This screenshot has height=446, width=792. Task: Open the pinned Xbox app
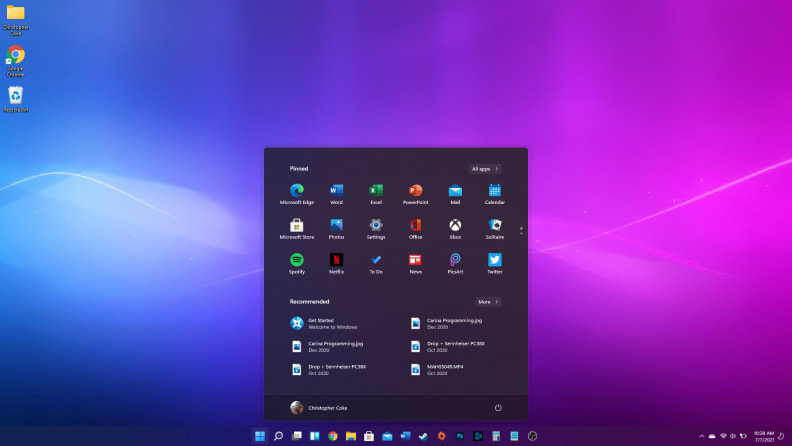click(455, 229)
